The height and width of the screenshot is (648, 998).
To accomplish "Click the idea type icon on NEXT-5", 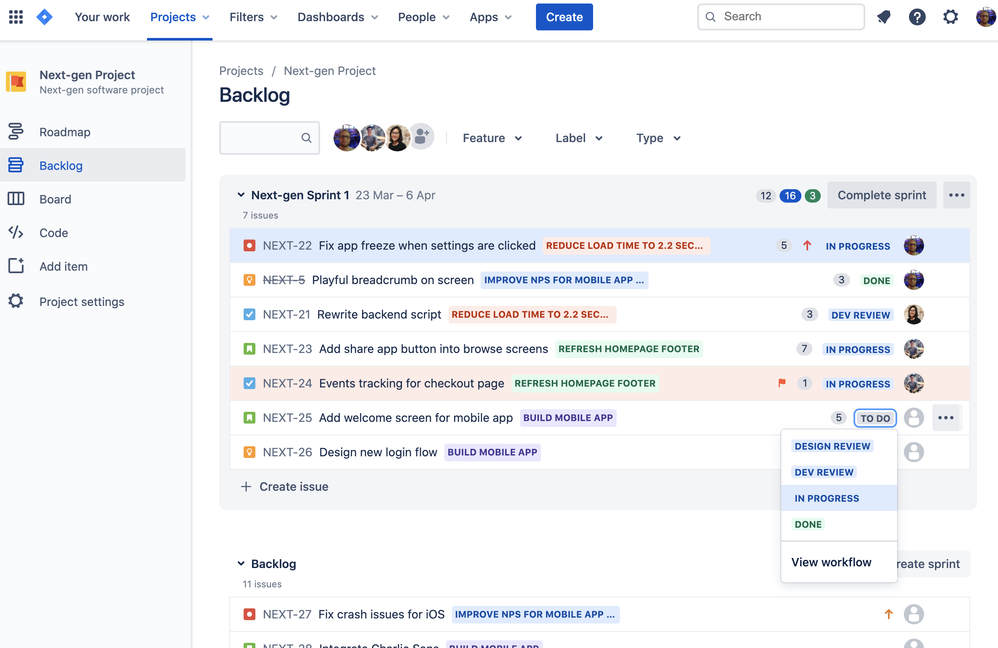I will click(x=250, y=280).
